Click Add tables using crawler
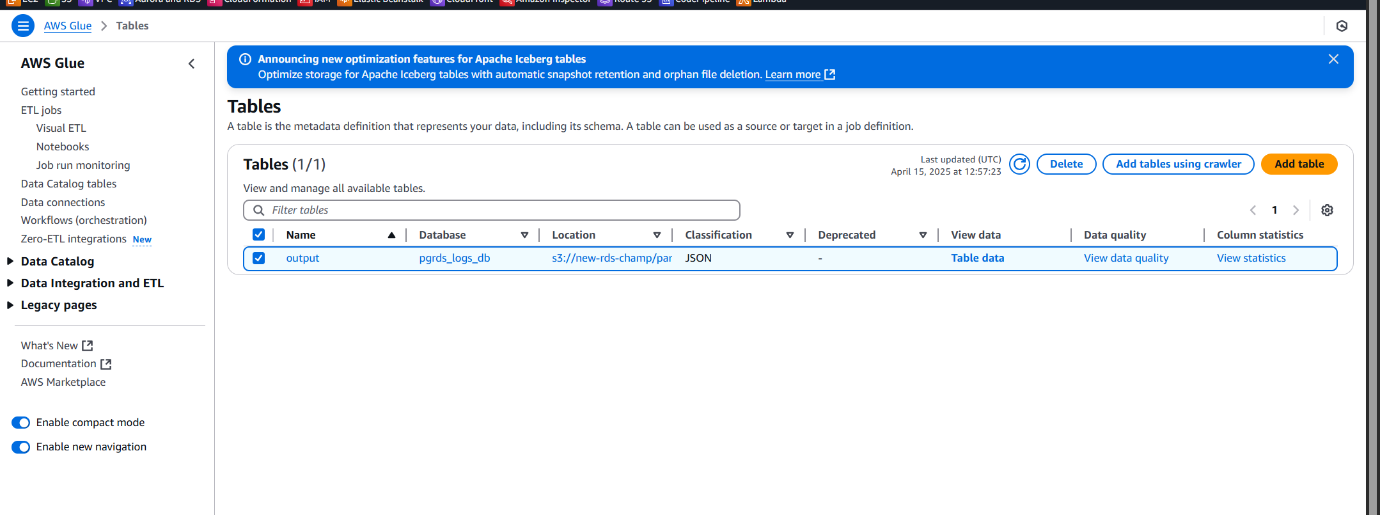The height and width of the screenshot is (515, 1380). point(1178,164)
